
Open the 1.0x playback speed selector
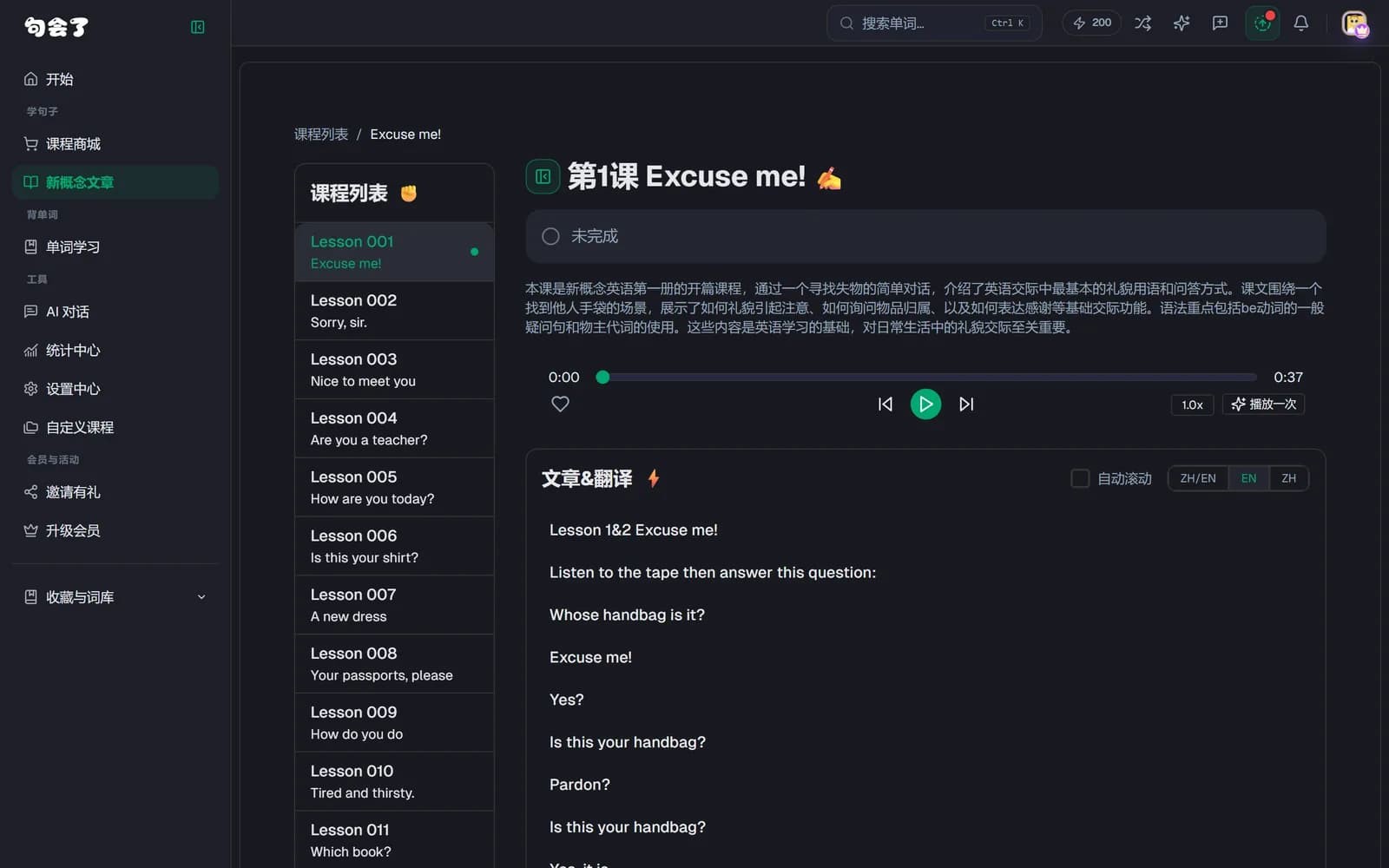click(1192, 404)
